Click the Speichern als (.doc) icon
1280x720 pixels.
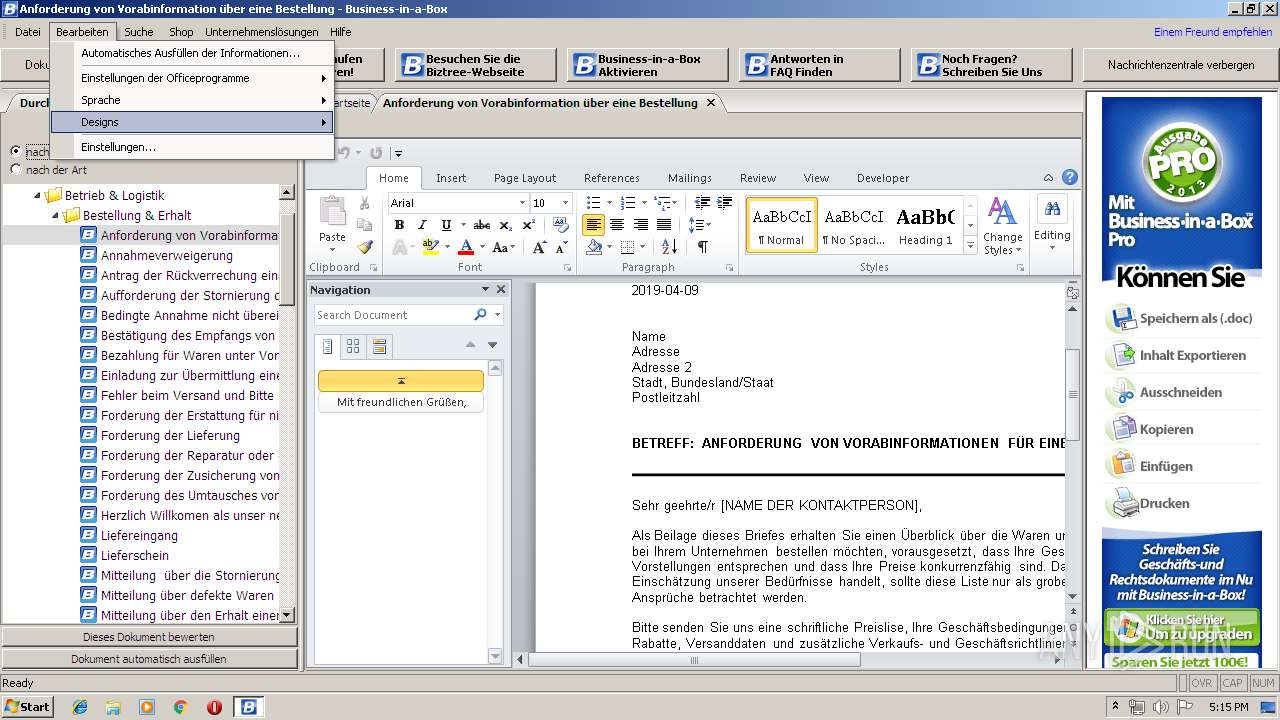(x=1122, y=319)
